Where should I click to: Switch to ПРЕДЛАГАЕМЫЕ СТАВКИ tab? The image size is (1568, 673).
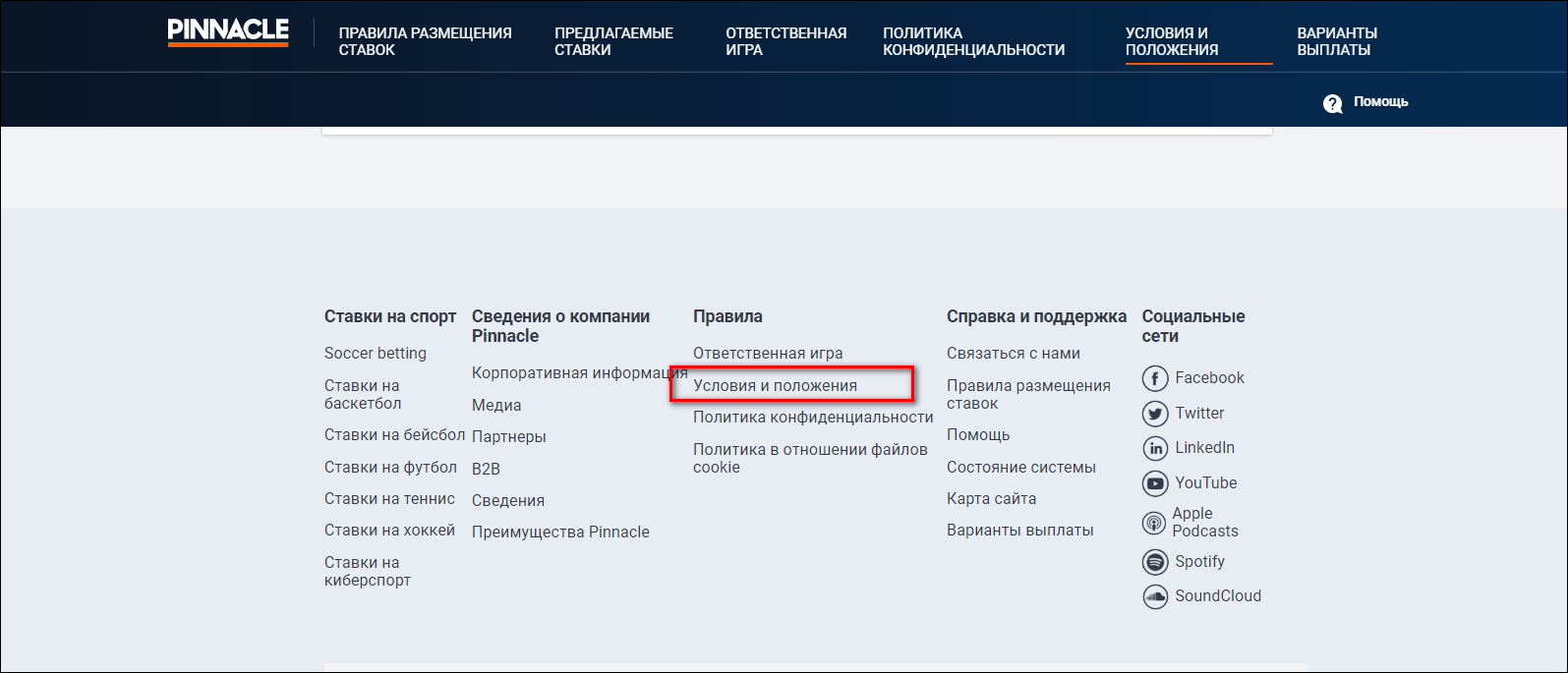613,41
